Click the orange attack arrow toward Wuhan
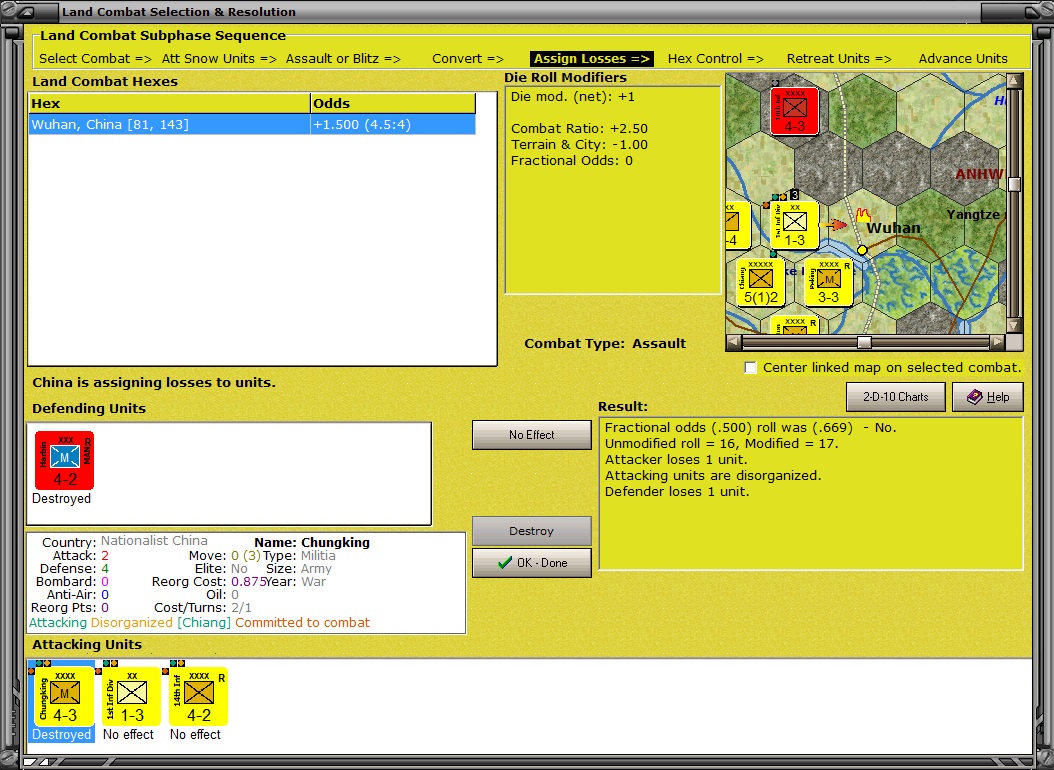The width and height of the screenshot is (1054, 770). pyautogui.click(x=836, y=225)
